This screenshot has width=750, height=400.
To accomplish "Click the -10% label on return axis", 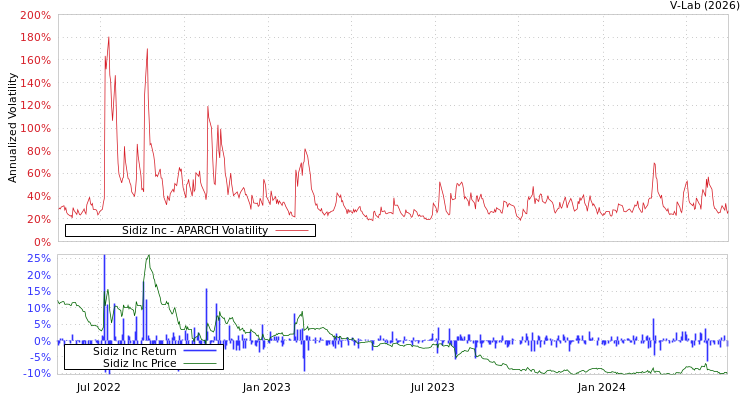I will [x=35, y=374].
